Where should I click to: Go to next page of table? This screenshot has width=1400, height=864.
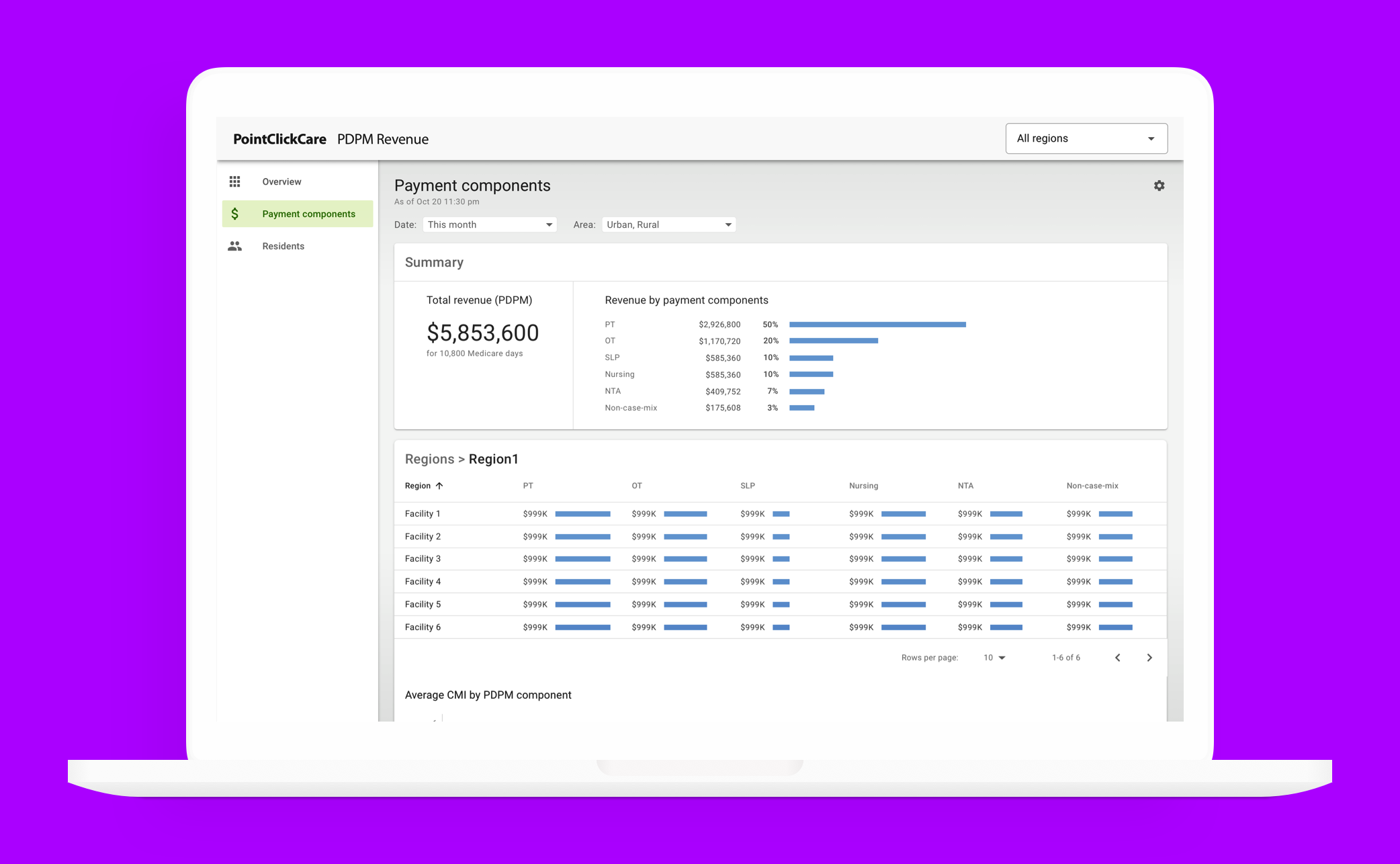tap(1149, 658)
